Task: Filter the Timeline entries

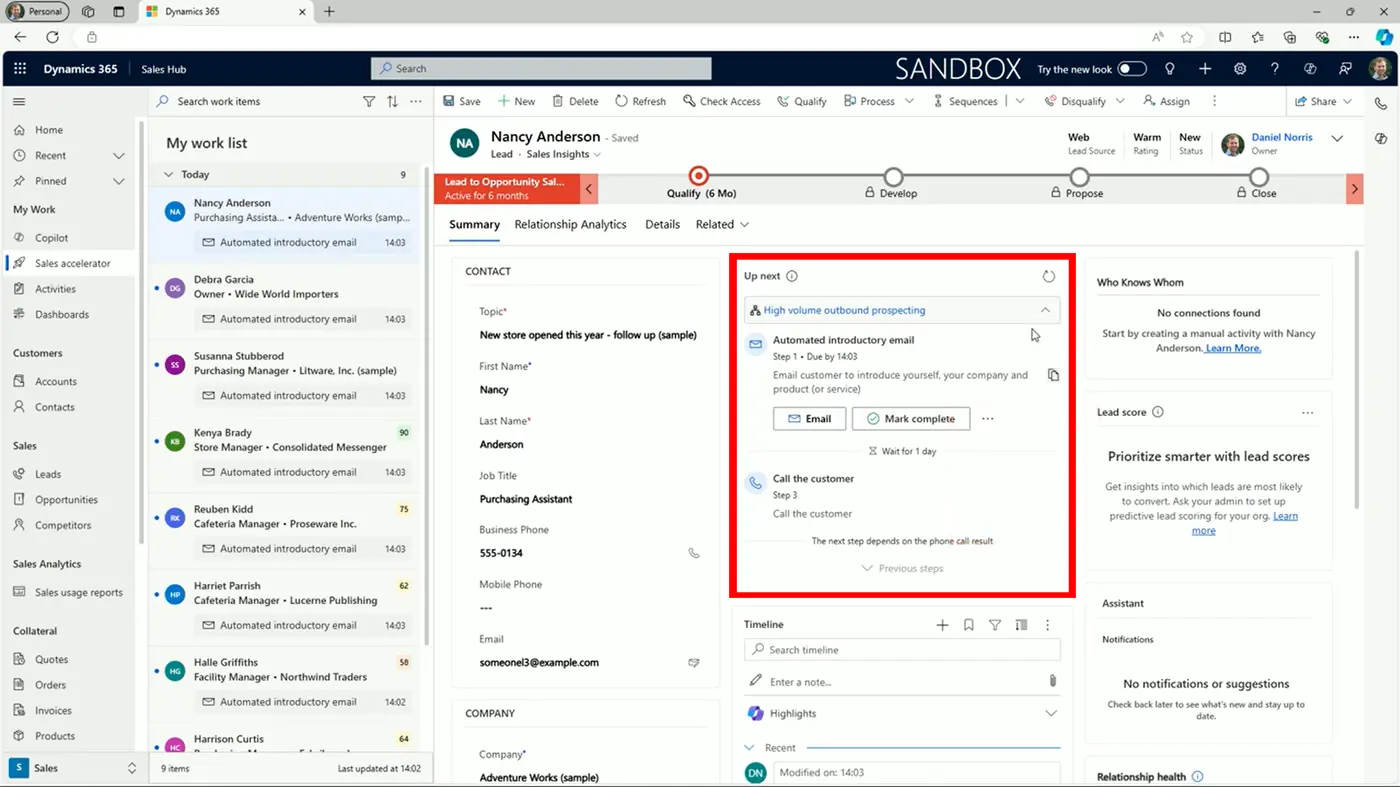Action: tap(995, 624)
